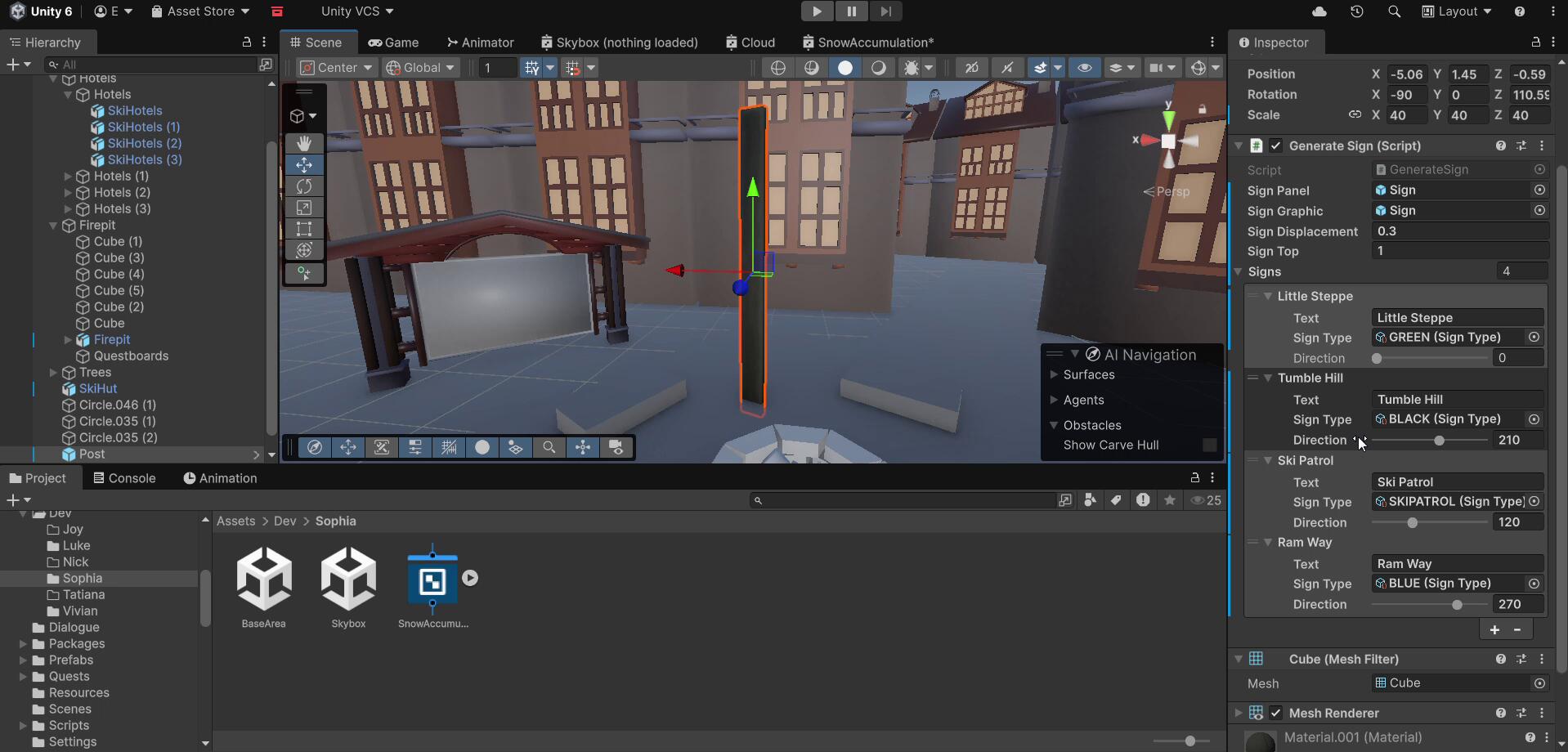Click the Sign Displacement value field
Viewport: 1568px width, 752px height.
[x=1459, y=231]
